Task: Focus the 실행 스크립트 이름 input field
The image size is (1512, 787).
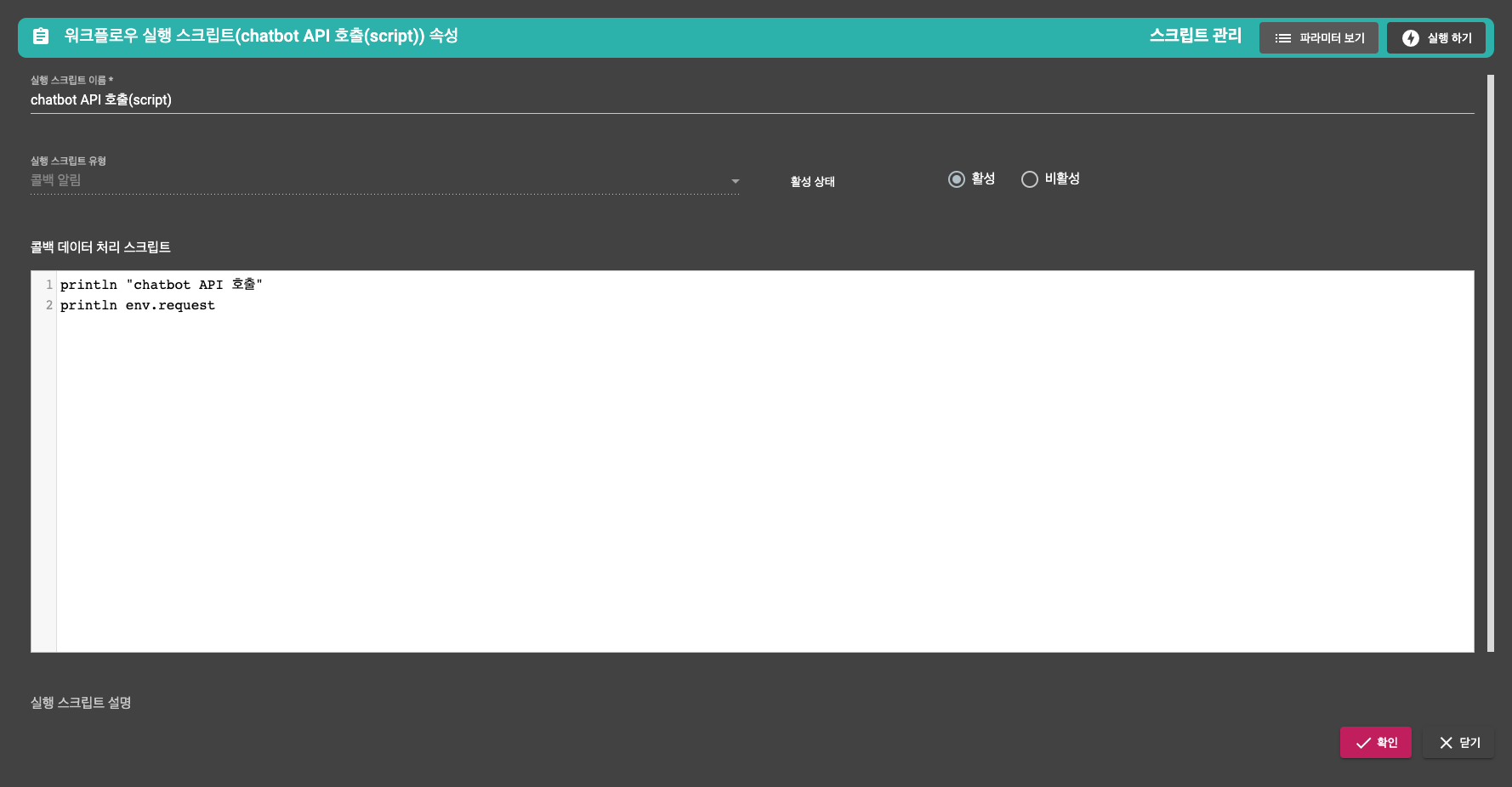Action: point(748,100)
